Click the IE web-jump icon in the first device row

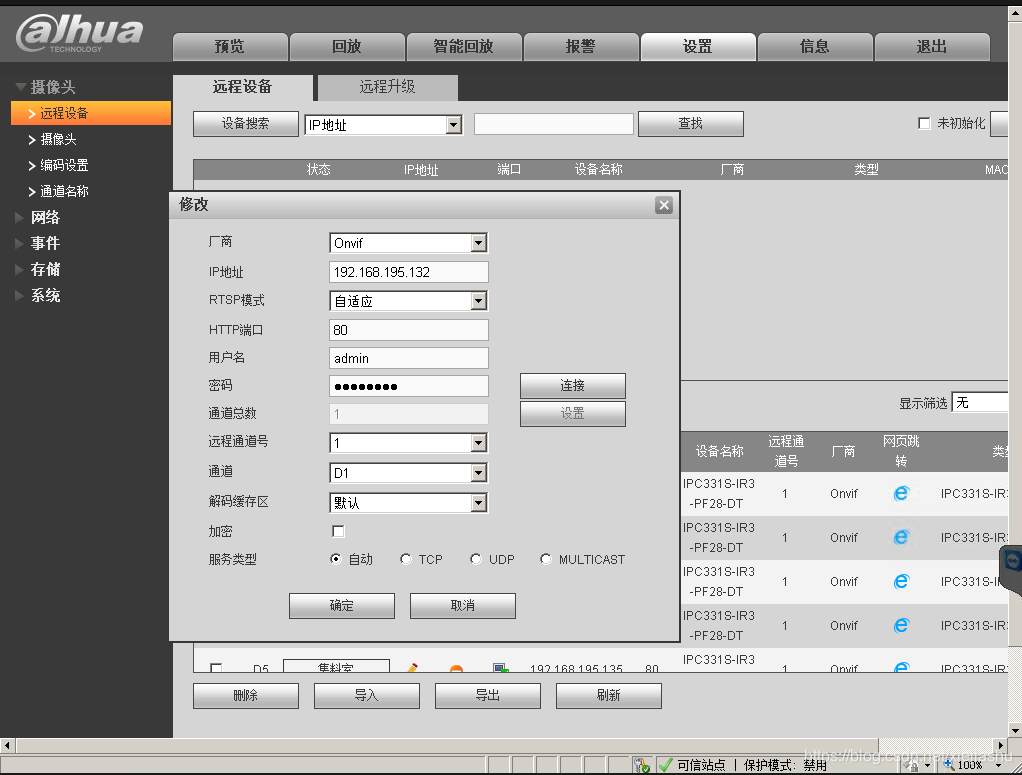[901, 493]
